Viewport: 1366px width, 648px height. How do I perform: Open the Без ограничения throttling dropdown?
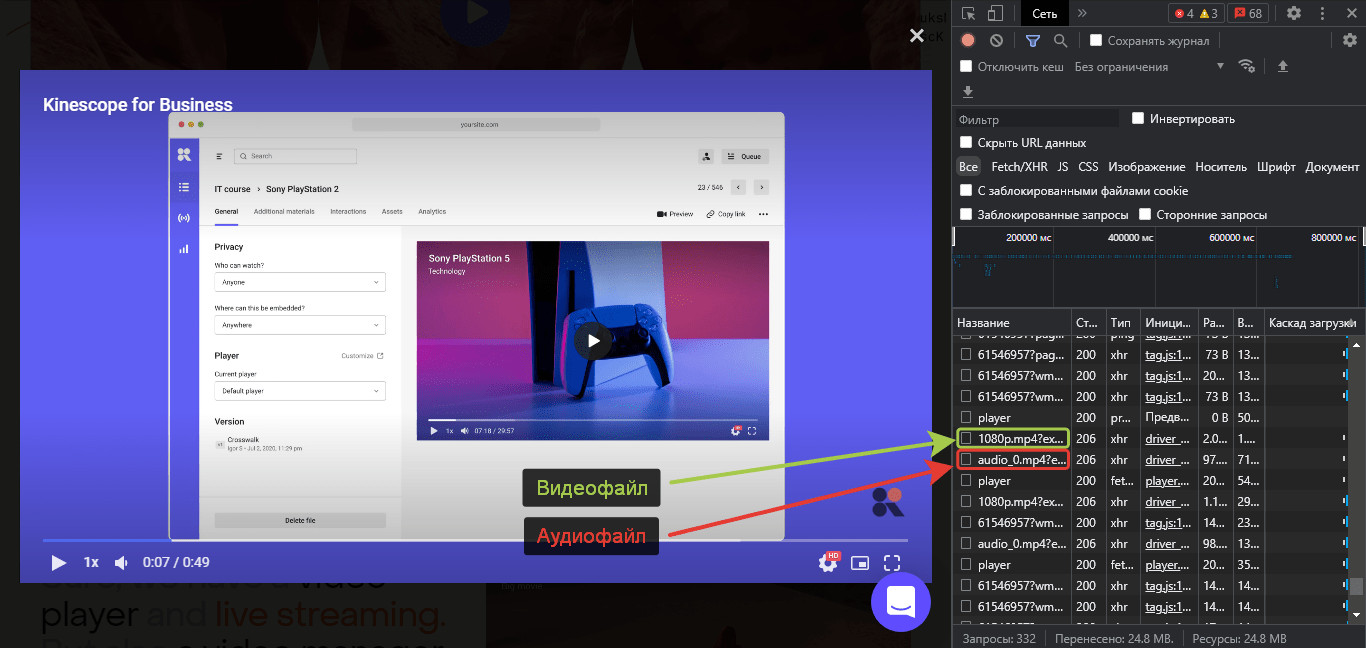[x=1149, y=66]
